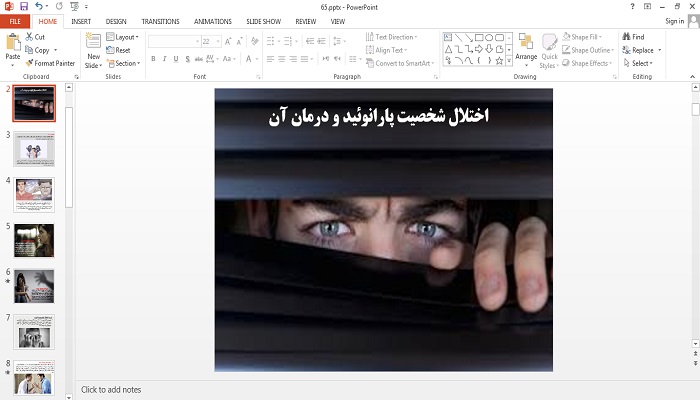The height and width of the screenshot is (400, 700).
Task: Align text right in Paragraph group
Action: [293, 59]
